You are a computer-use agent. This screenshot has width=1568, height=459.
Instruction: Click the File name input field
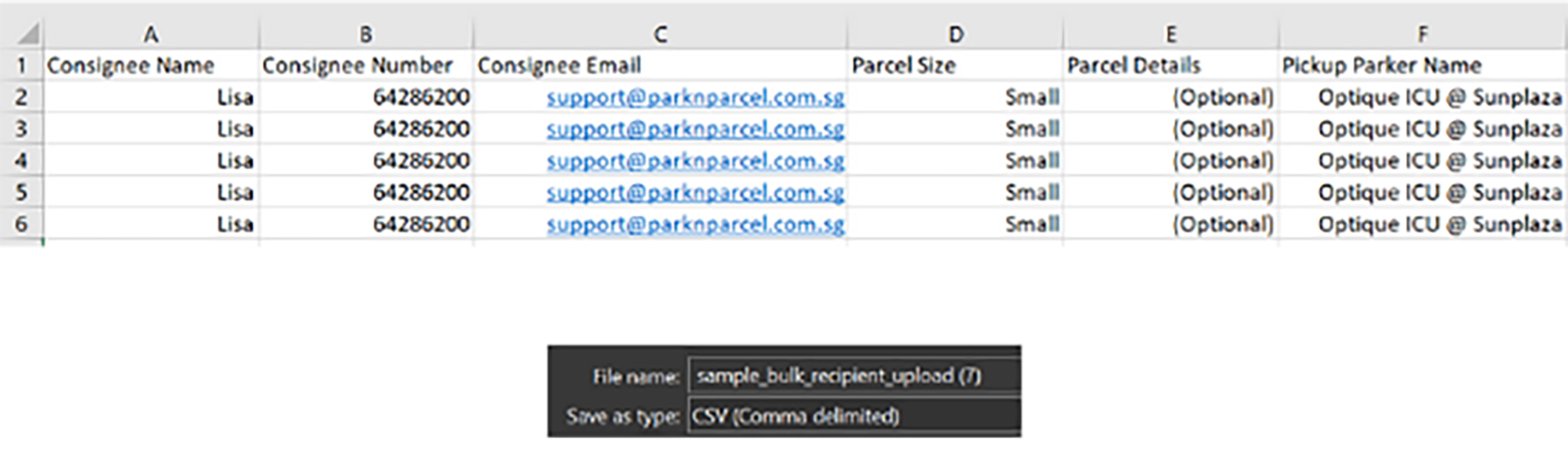pyautogui.click(x=852, y=376)
